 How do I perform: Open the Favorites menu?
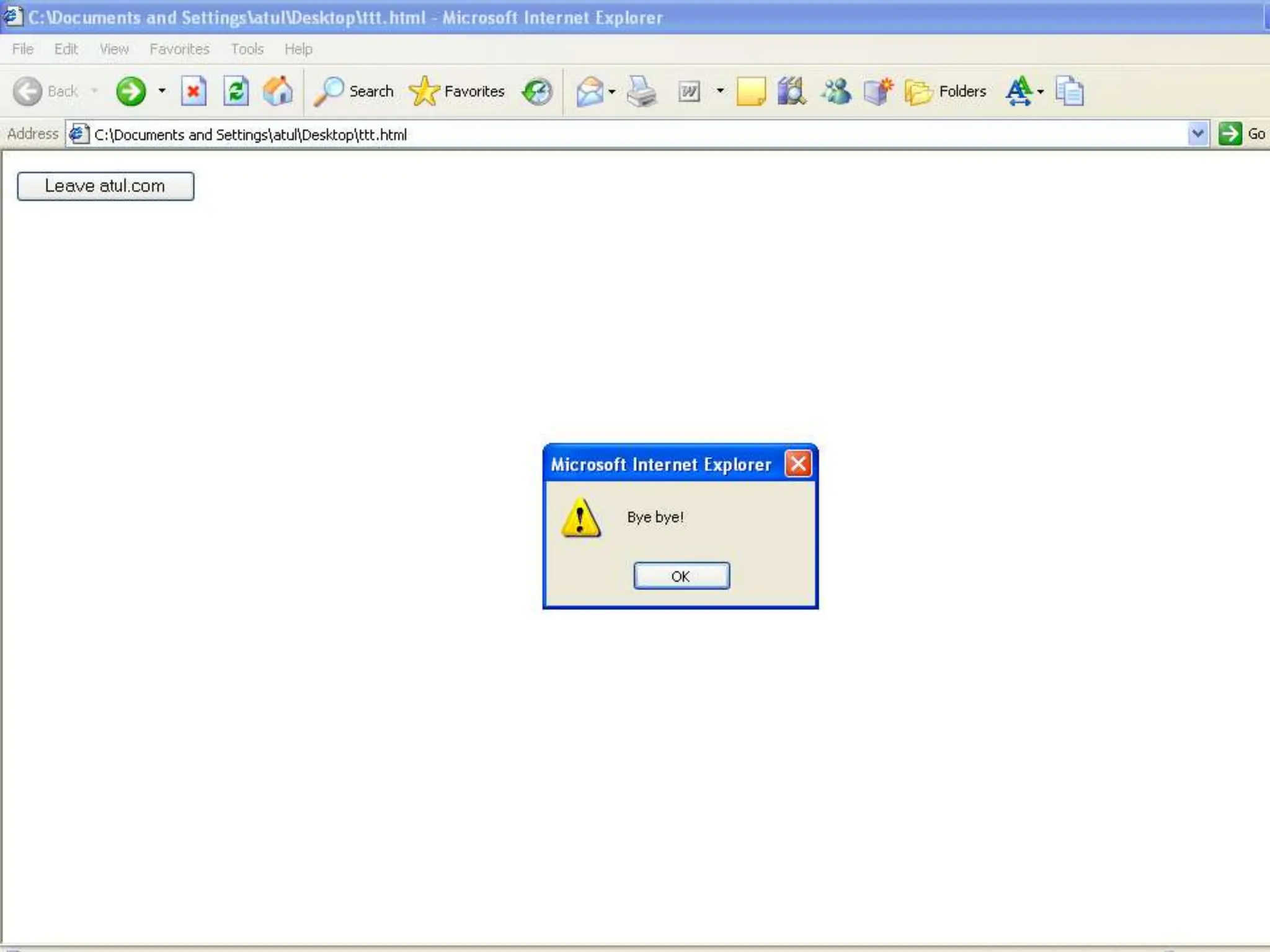(179, 49)
